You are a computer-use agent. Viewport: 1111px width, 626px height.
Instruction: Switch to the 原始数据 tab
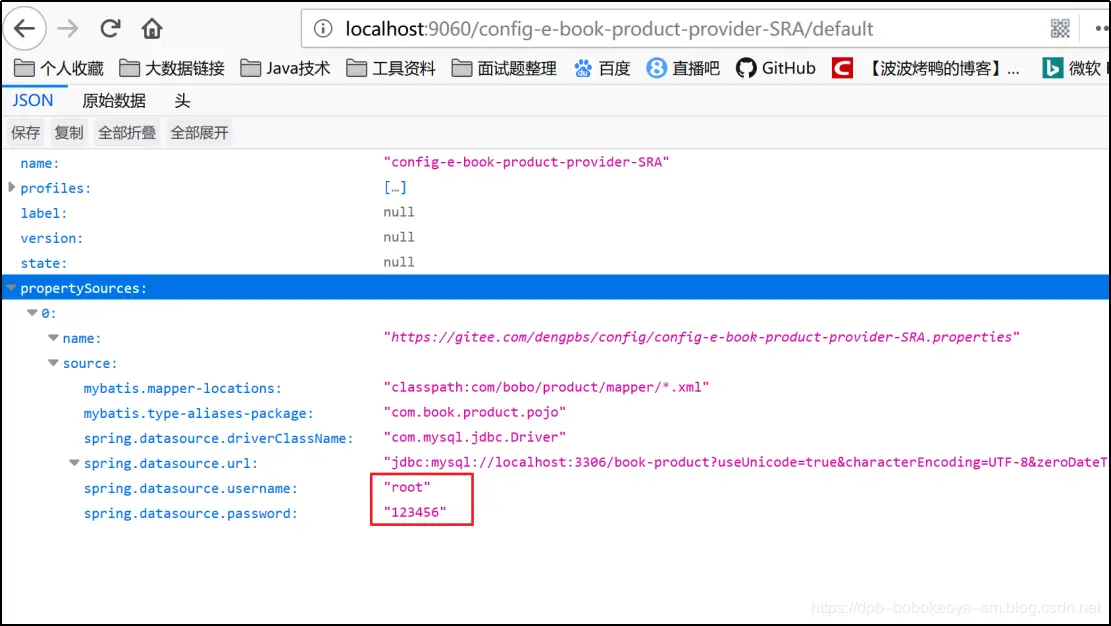pyautogui.click(x=114, y=101)
